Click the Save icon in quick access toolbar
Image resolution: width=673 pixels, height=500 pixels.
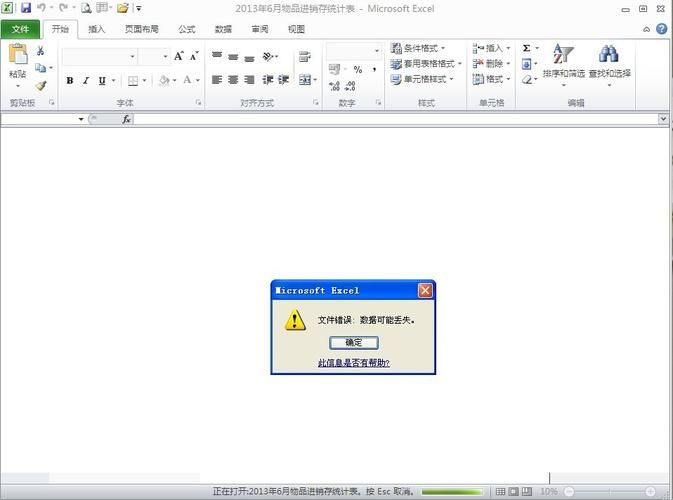(25, 8)
